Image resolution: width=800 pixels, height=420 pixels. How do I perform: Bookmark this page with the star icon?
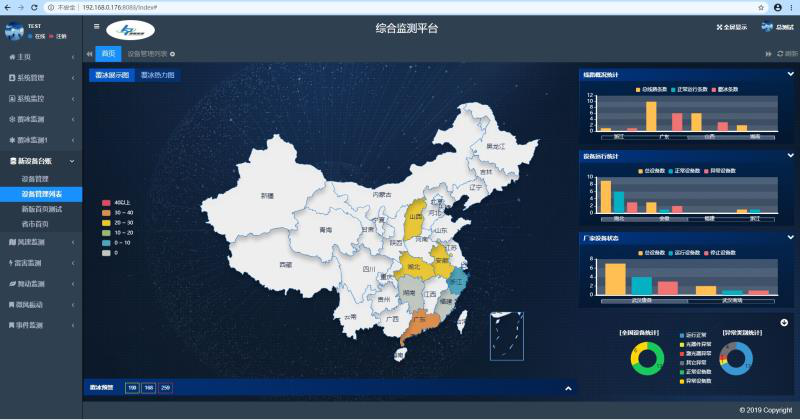tap(763, 6)
